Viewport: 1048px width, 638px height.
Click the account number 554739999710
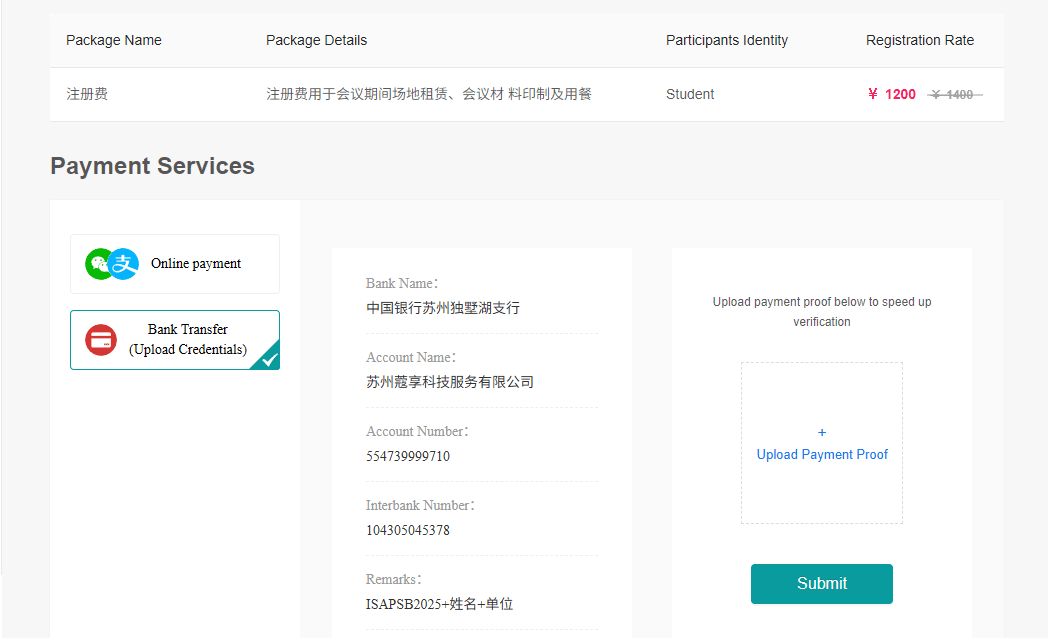click(x=408, y=456)
